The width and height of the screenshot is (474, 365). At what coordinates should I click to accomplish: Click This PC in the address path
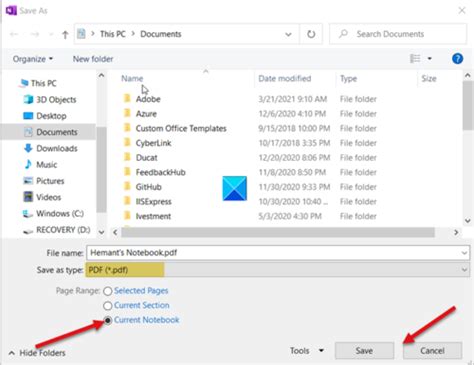(113, 34)
